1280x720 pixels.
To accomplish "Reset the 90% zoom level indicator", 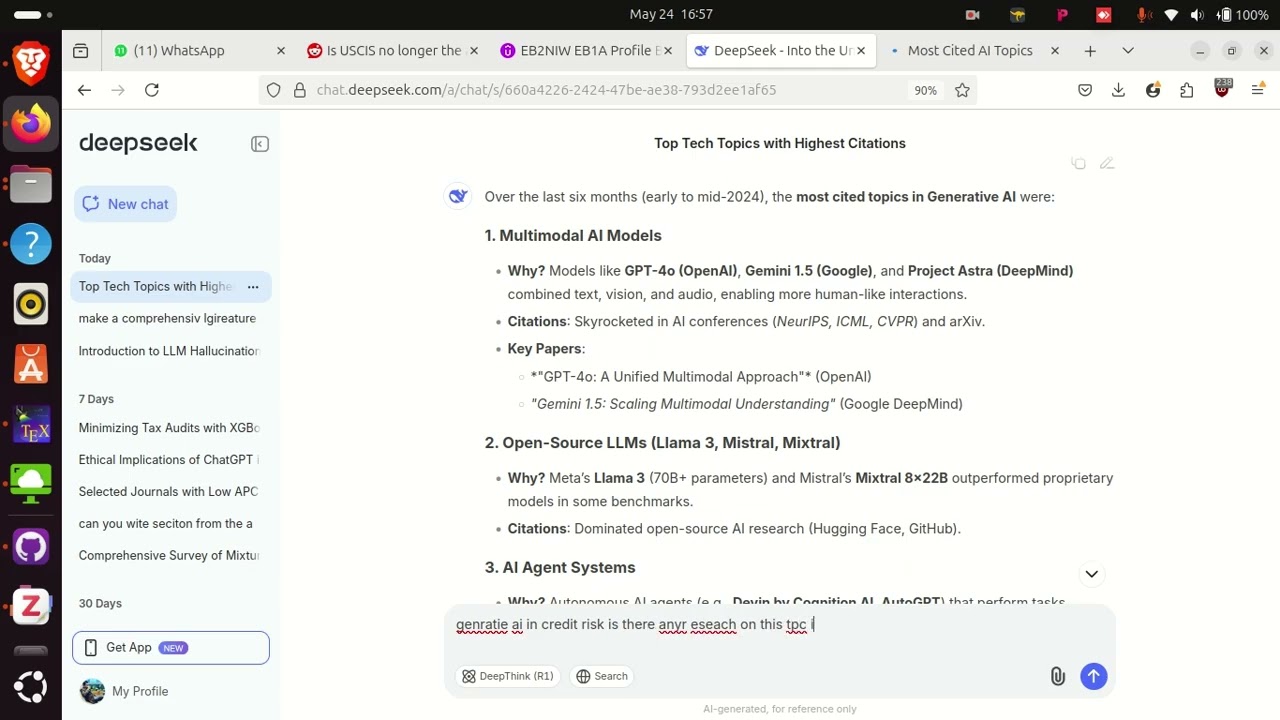I will tap(925, 90).
